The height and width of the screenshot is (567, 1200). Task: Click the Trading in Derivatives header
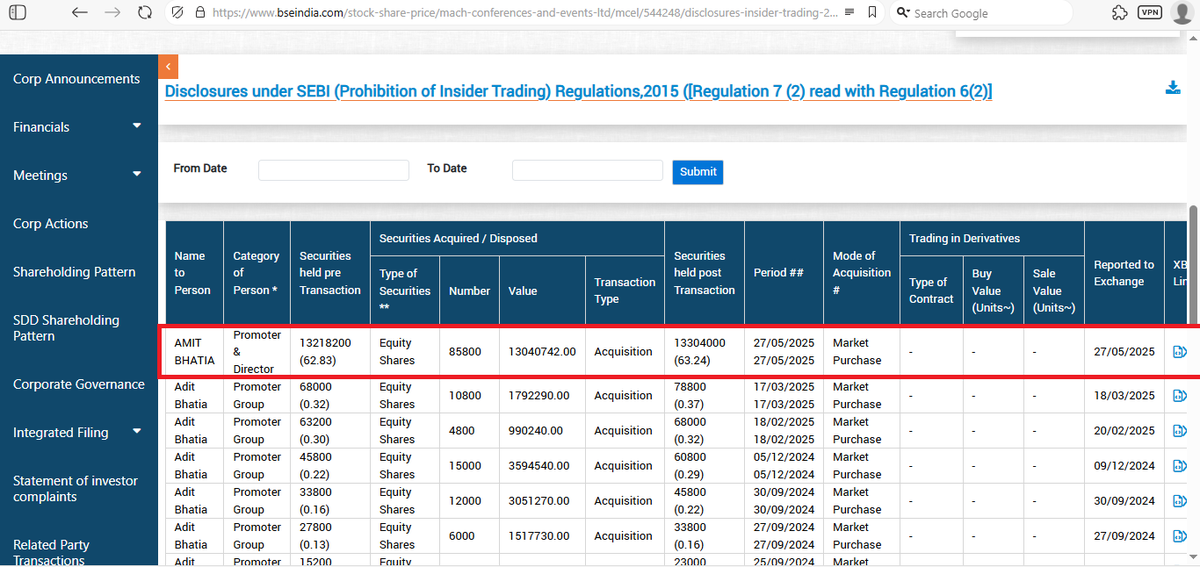(x=992, y=238)
